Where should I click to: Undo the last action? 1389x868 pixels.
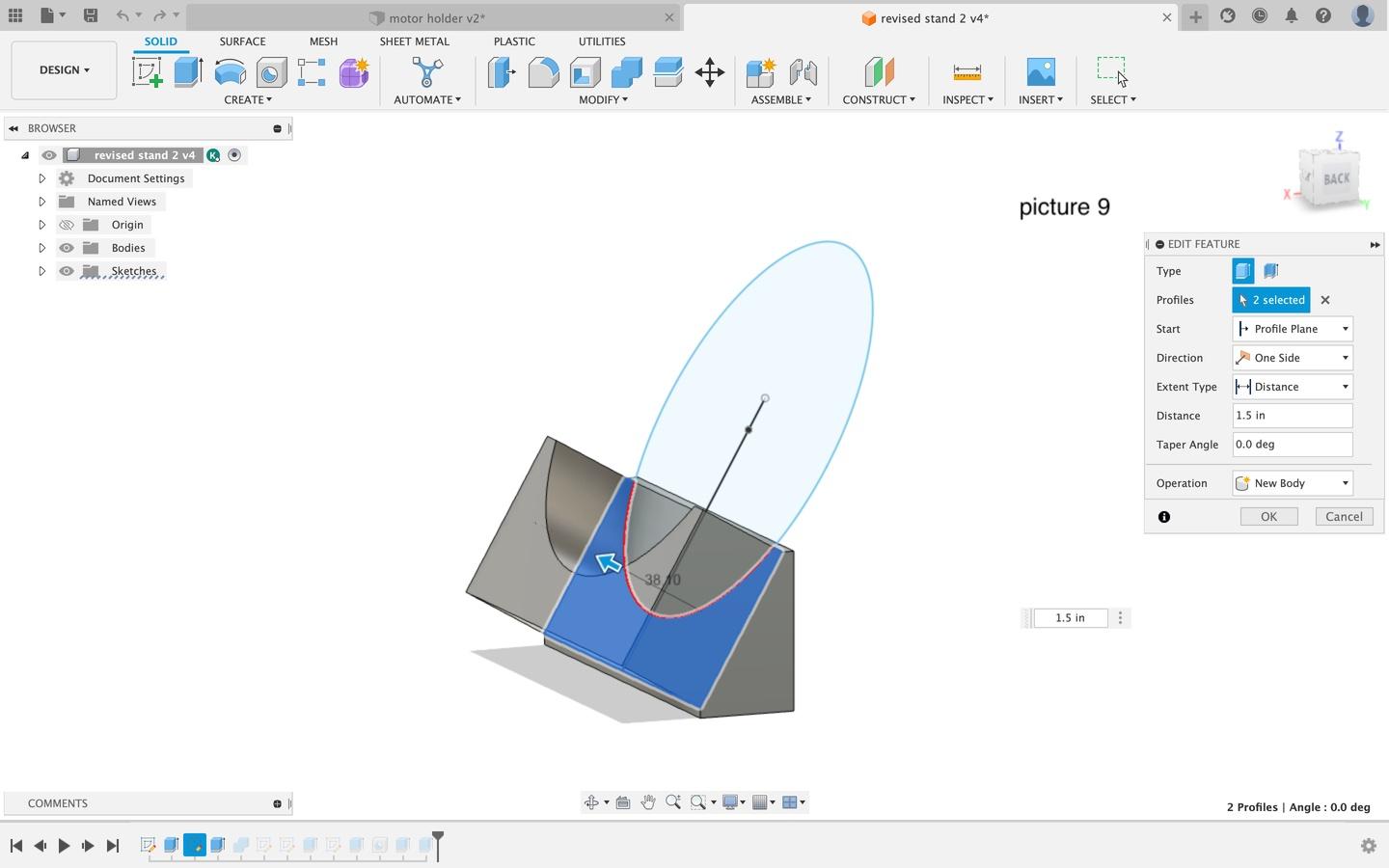(x=123, y=16)
